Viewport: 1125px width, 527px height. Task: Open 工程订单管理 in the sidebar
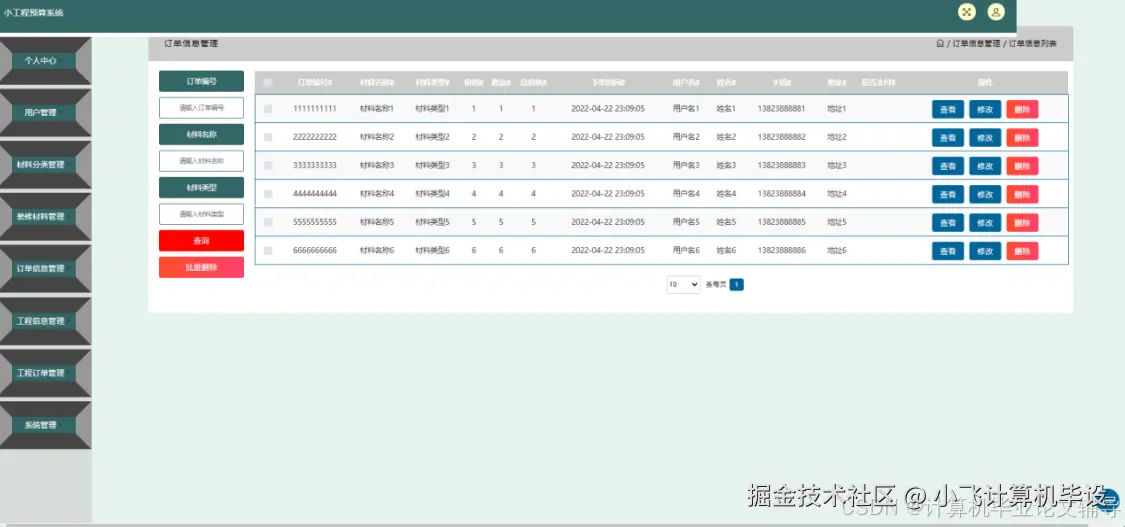[44, 373]
